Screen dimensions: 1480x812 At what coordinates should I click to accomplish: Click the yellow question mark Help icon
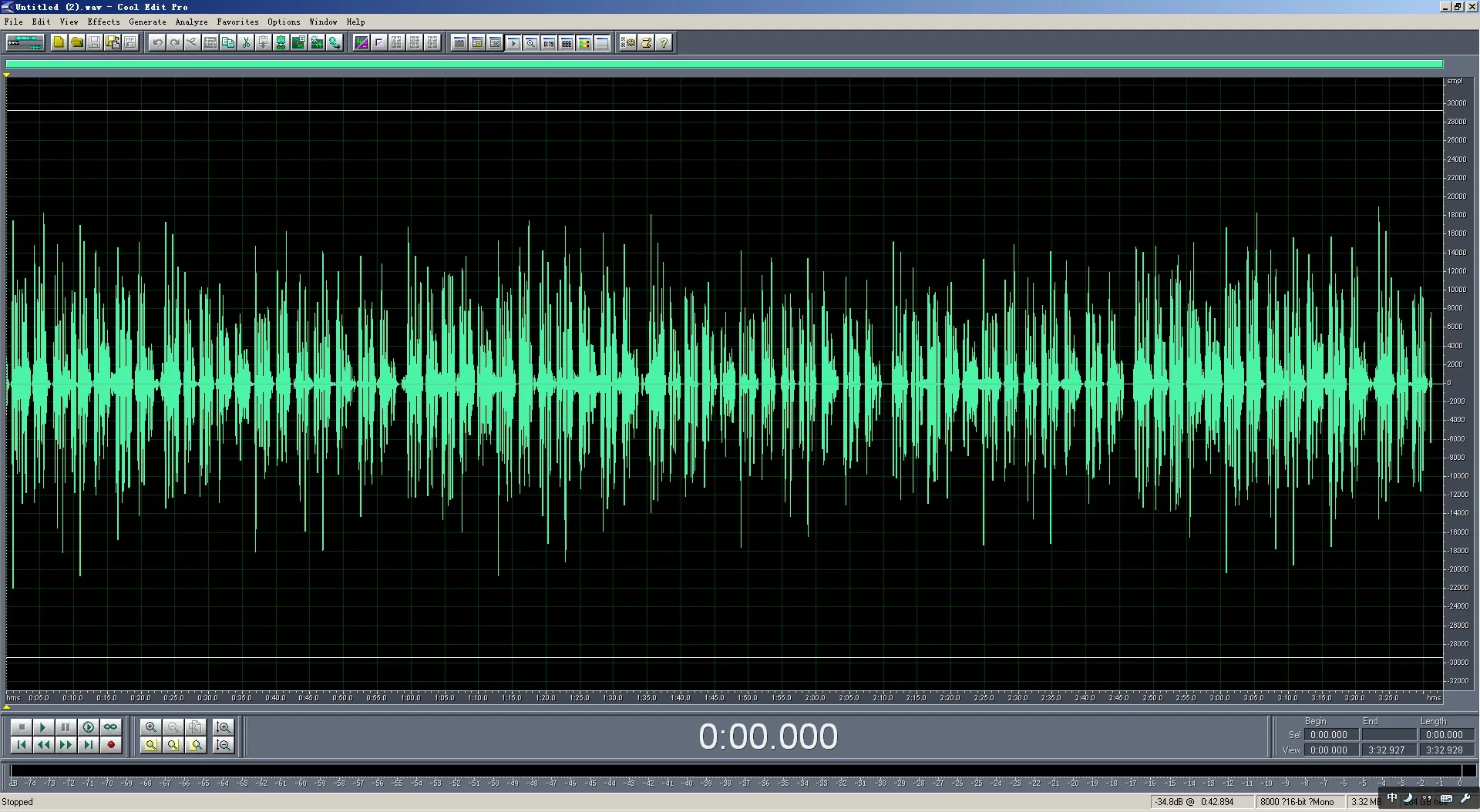664,42
